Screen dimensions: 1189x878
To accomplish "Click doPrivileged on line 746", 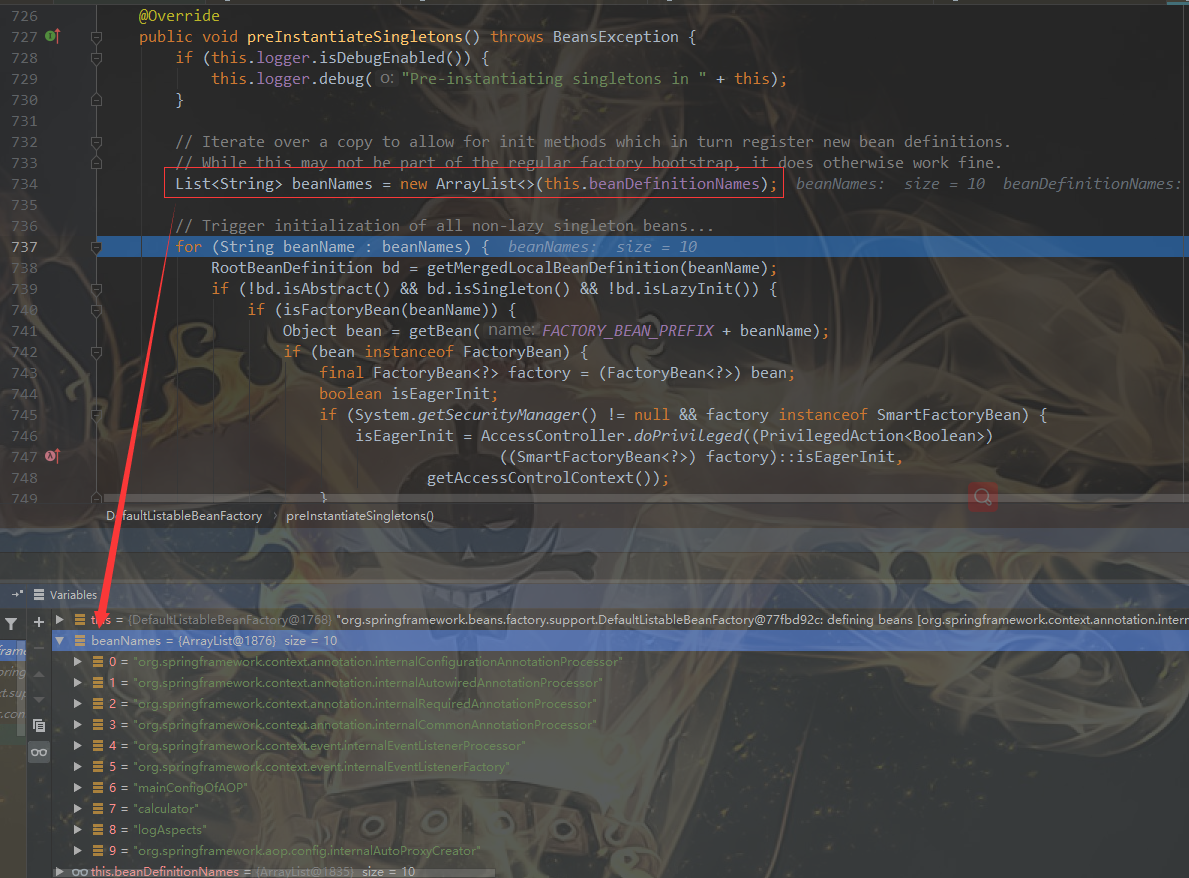I will [687, 436].
